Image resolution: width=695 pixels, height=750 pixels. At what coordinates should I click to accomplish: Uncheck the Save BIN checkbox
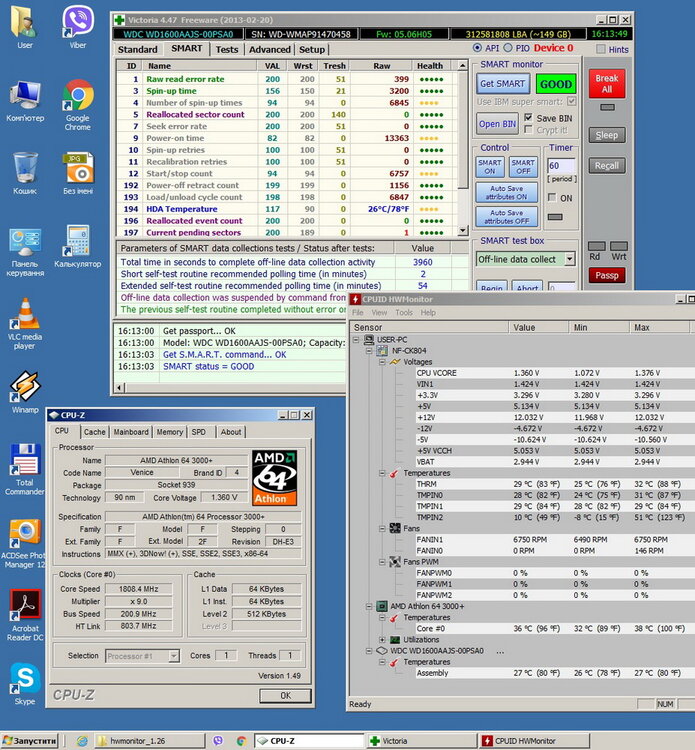(527, 118)
